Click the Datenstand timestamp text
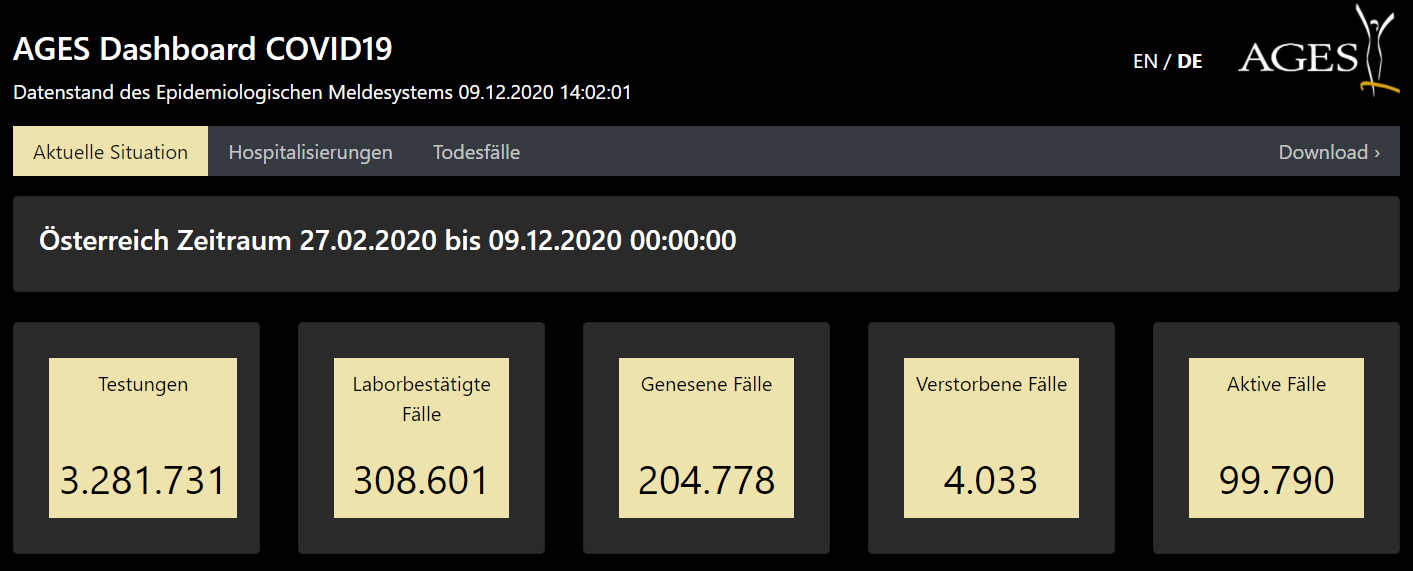This screenshot has width=1413, height=571. (x=322, y=93)
